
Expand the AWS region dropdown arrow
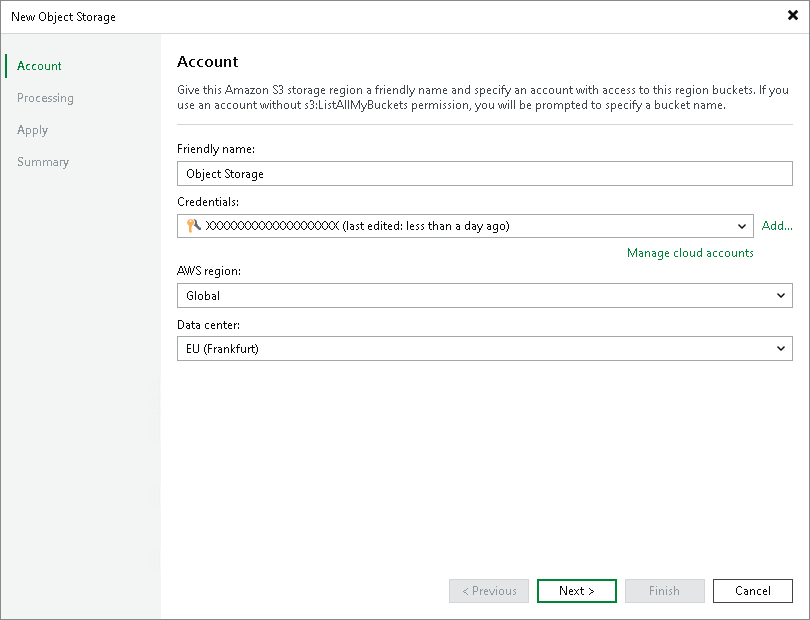click(781, 296)
